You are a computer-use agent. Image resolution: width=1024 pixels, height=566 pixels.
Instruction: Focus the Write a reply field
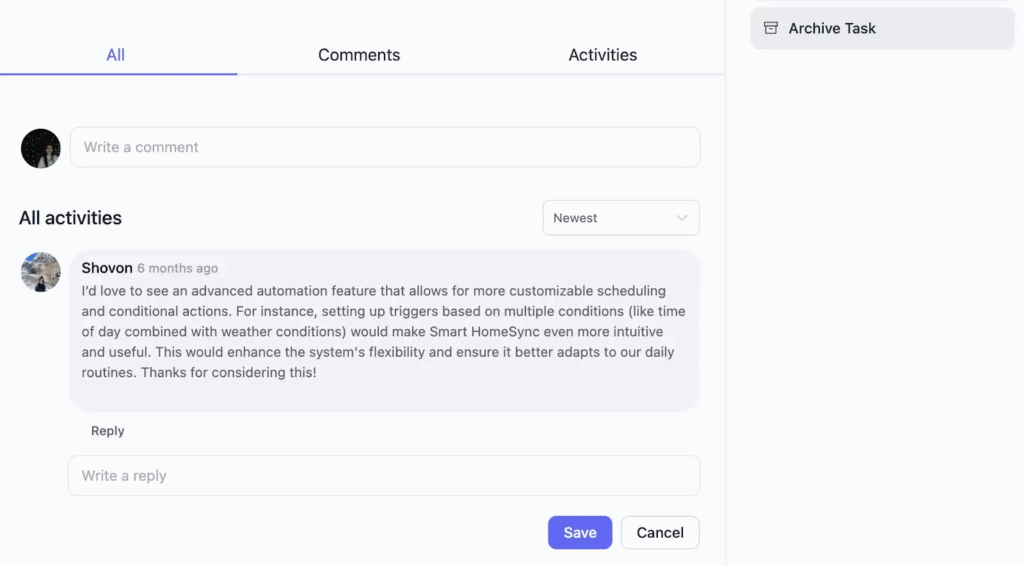384,475
